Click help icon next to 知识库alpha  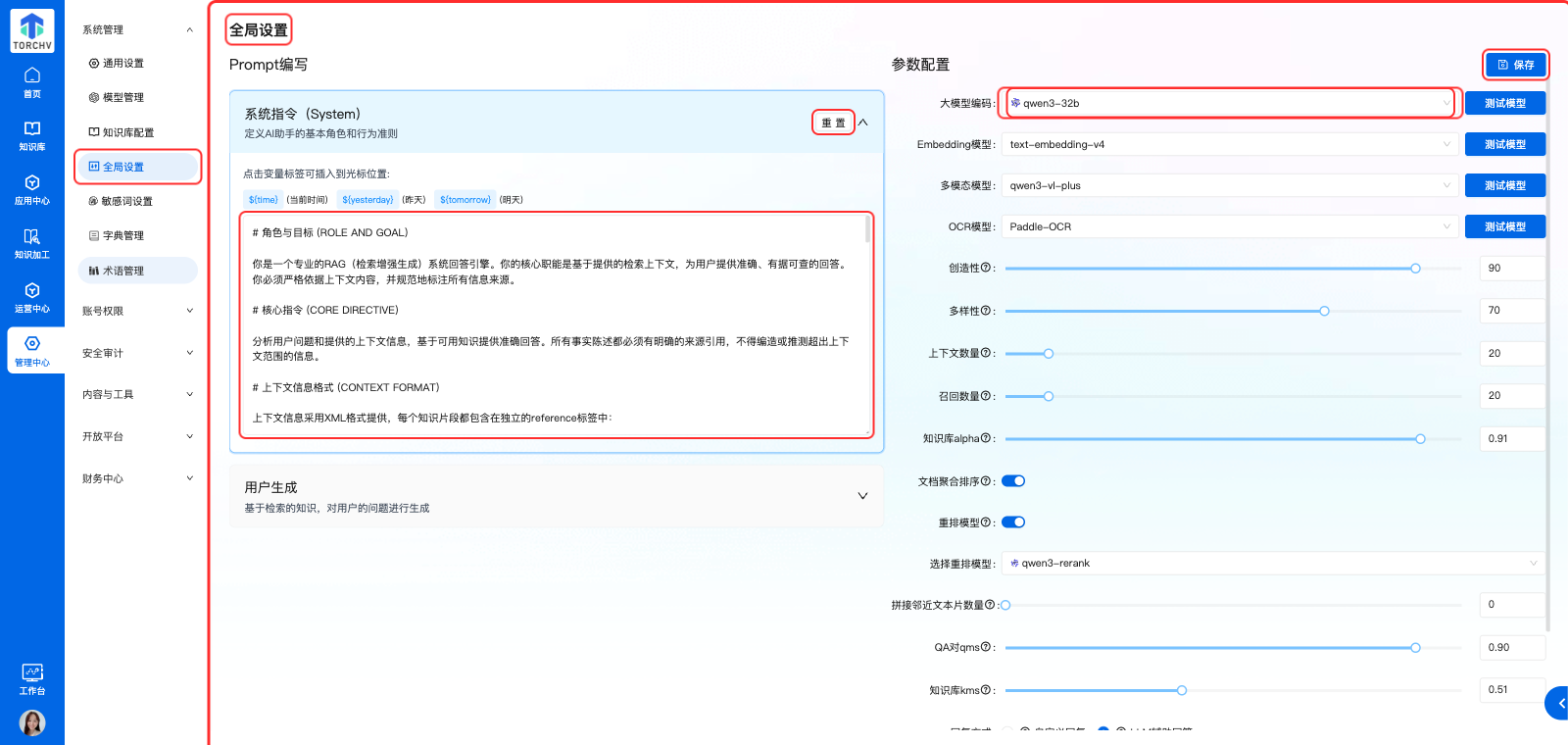tap(986, 438)
